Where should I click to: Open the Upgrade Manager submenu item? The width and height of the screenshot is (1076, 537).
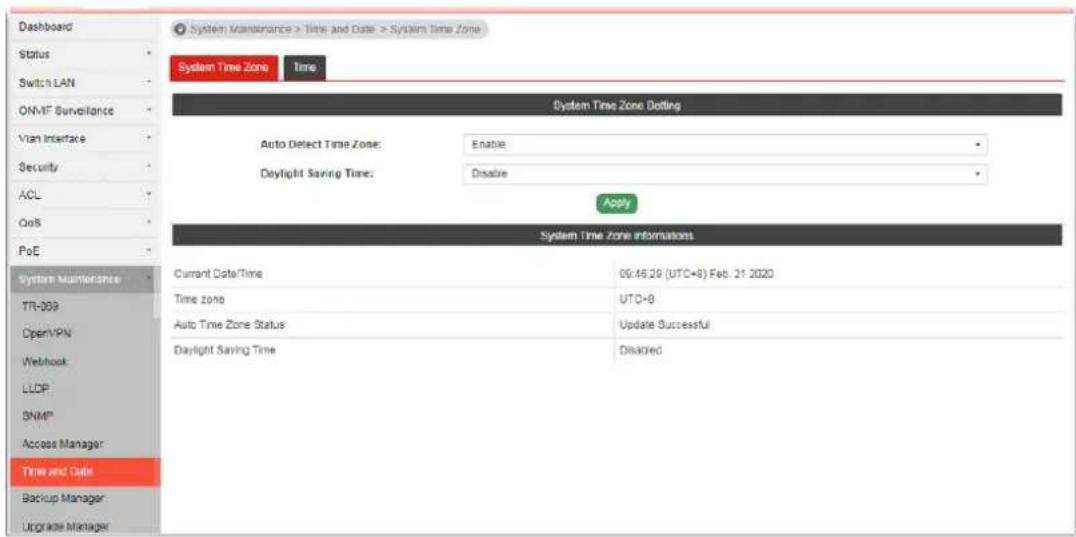[85, 525]
